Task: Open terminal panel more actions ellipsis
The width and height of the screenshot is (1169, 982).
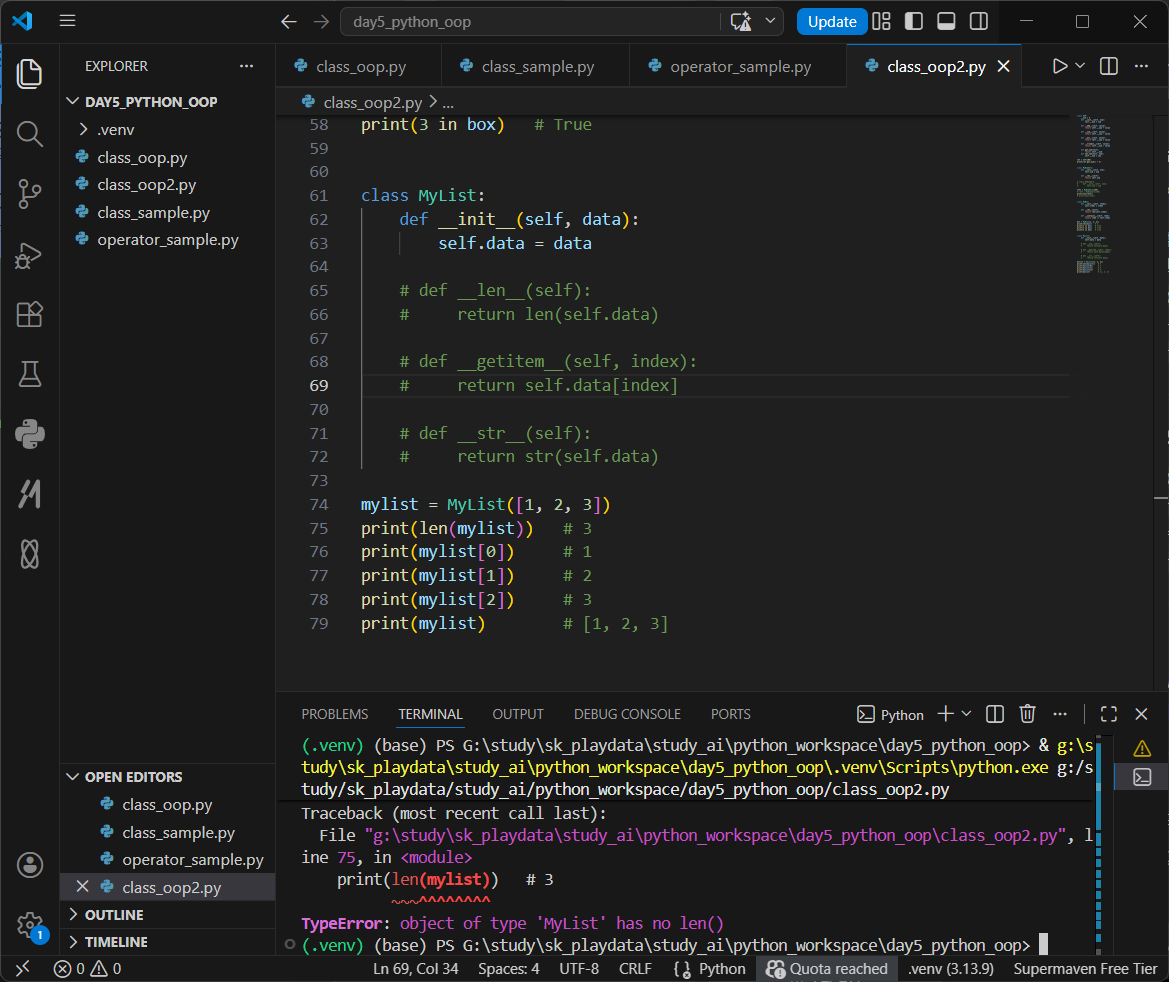Action: 1060,714
